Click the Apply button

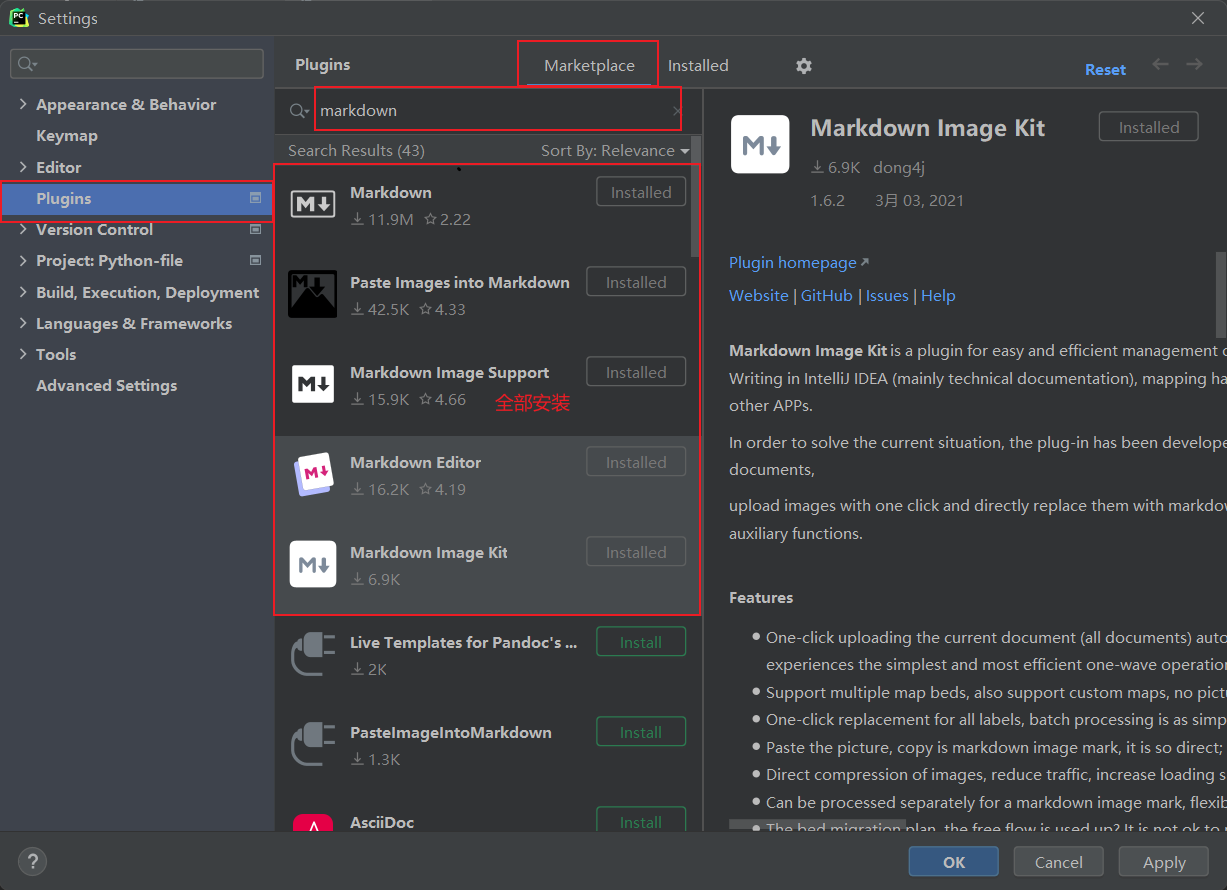pyautogui.click(x=1164, y=862)
